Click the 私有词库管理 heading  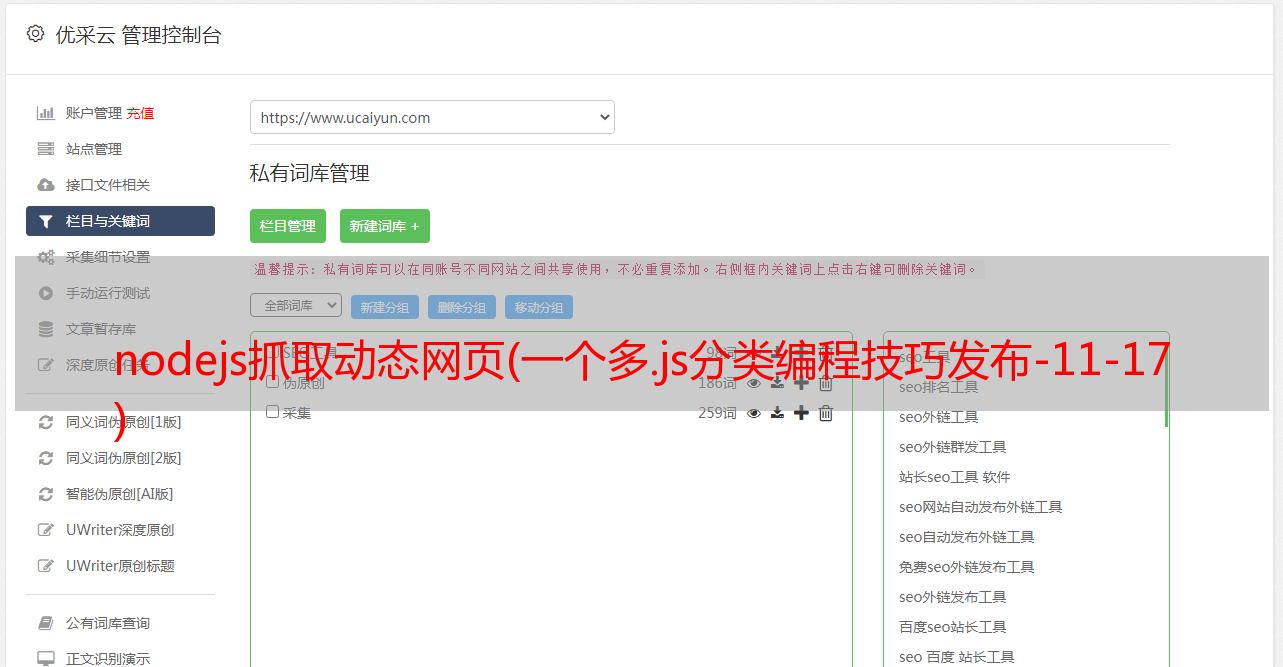tap(310, 173)
